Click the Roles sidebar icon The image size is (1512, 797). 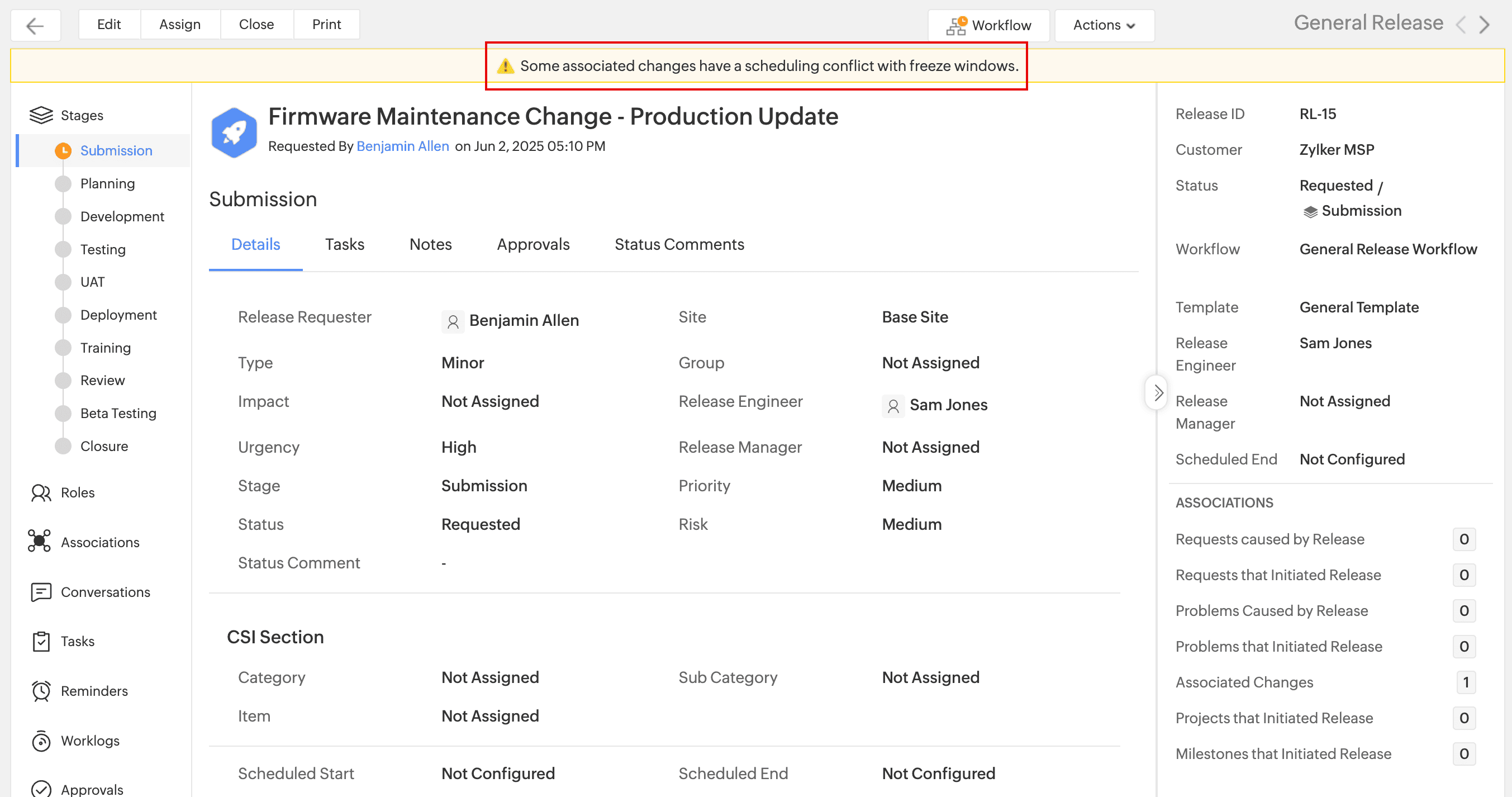coord(40,492)
